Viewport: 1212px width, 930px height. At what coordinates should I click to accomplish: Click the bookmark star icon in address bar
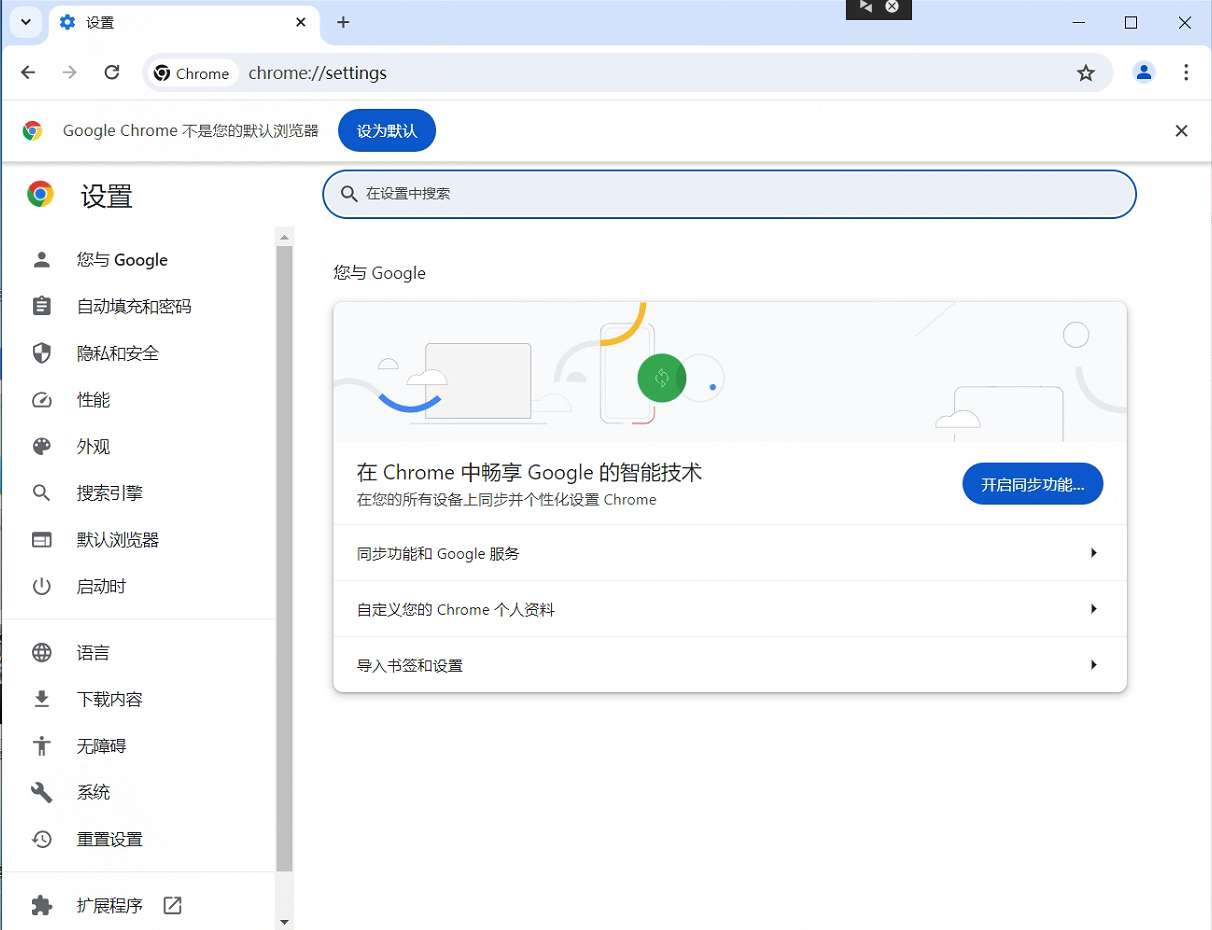pyautogui.click(x=1086, y=73)
